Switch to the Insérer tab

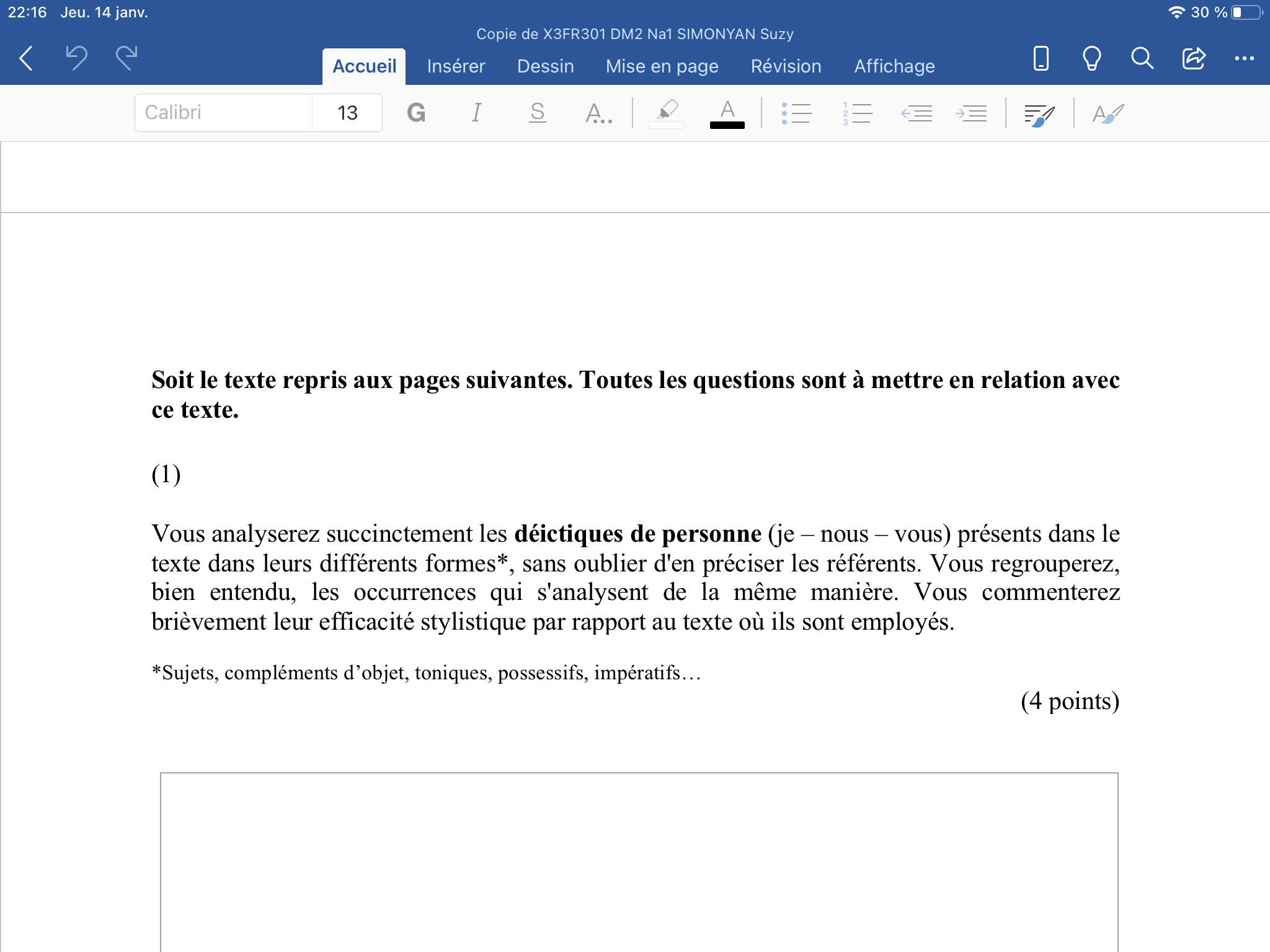click(x=456, y=66)
